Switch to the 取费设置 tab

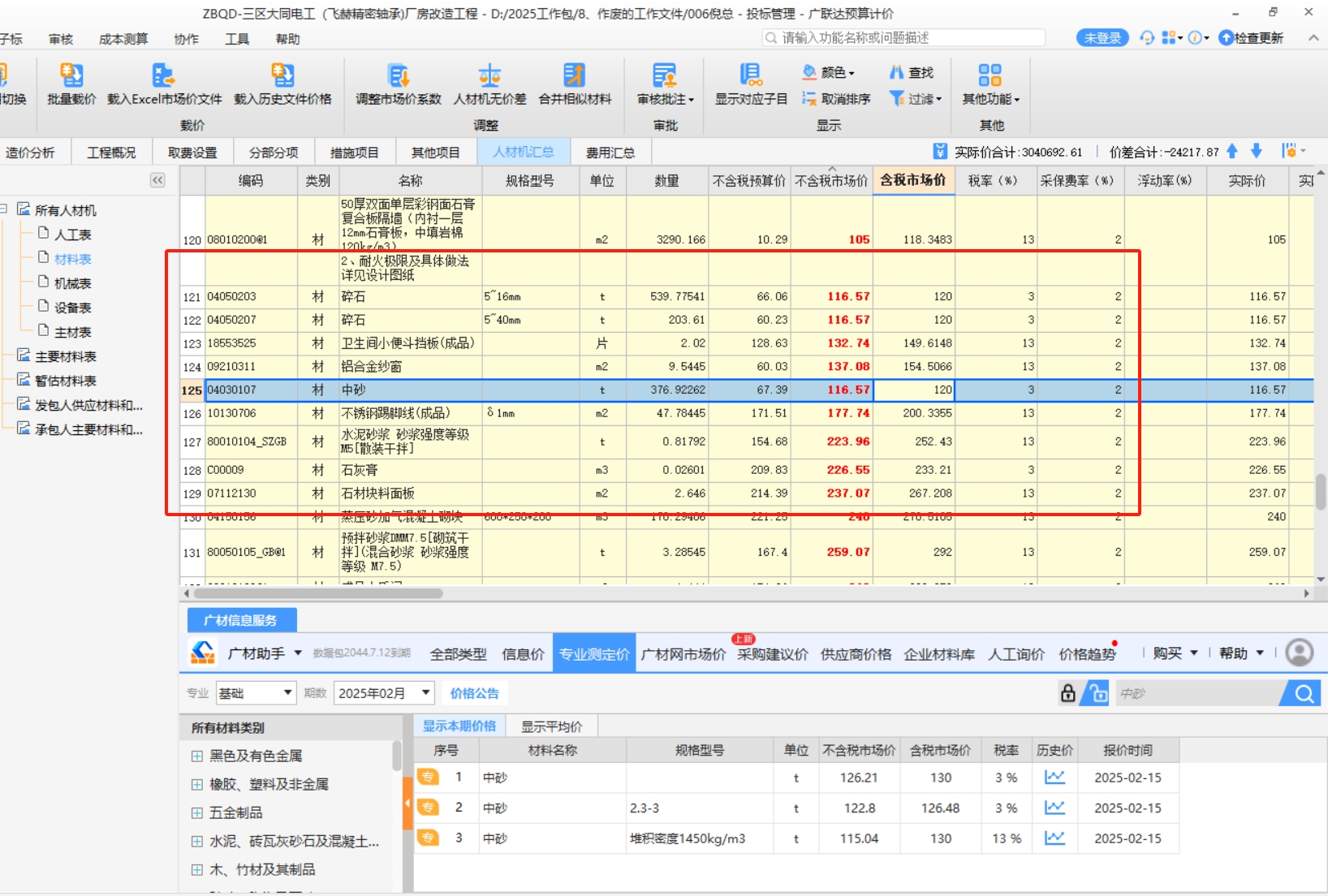point(192,152)
